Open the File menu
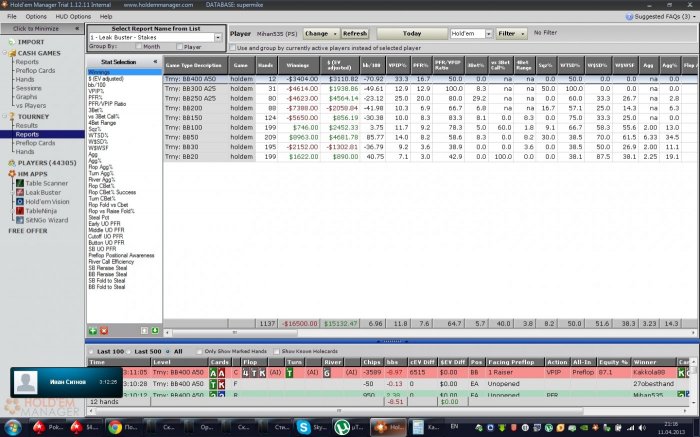Viewport: 700px width, 437px height. point(12,17)
